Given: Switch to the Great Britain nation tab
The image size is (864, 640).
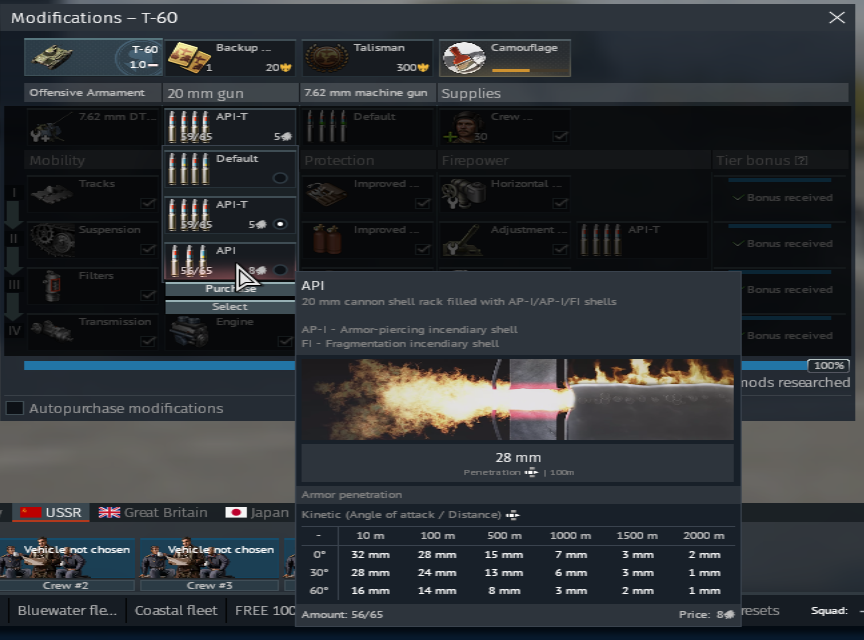Looking at the screenshot, I should (153, 512).
